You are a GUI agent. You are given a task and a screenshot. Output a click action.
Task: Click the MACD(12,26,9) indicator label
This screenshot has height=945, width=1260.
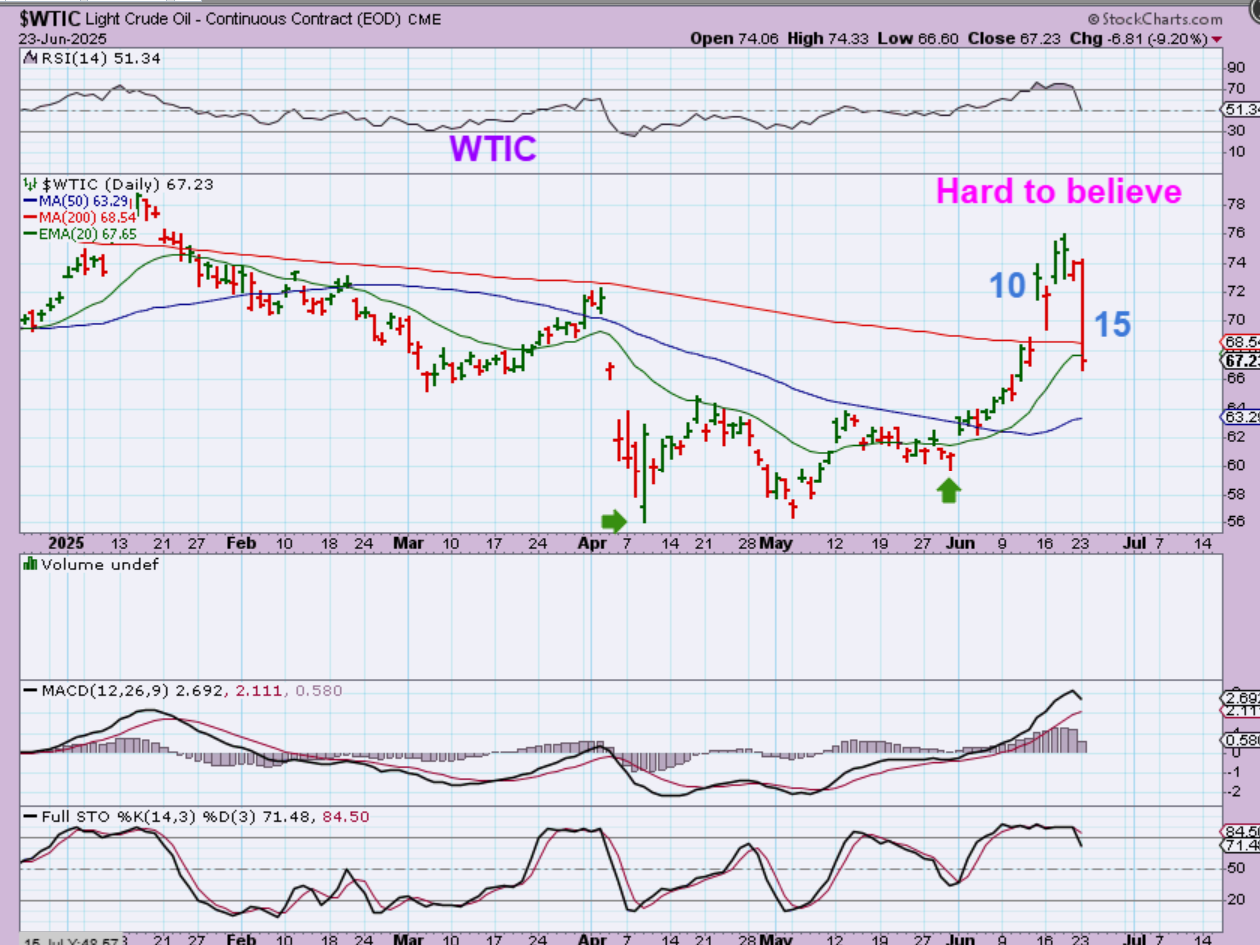(130, 691)
